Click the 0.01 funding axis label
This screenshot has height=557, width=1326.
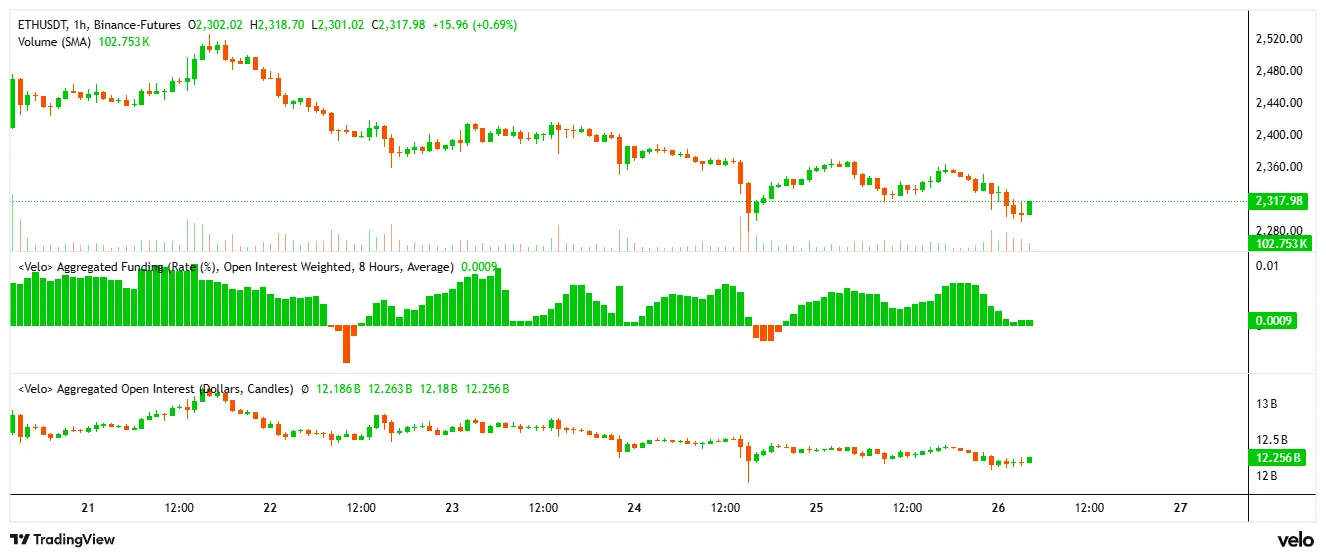(x=1266, y=266)
